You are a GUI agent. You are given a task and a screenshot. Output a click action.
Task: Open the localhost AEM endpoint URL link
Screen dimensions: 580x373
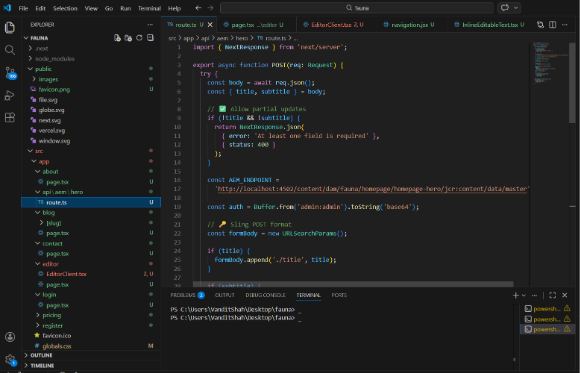pos(372,189)
